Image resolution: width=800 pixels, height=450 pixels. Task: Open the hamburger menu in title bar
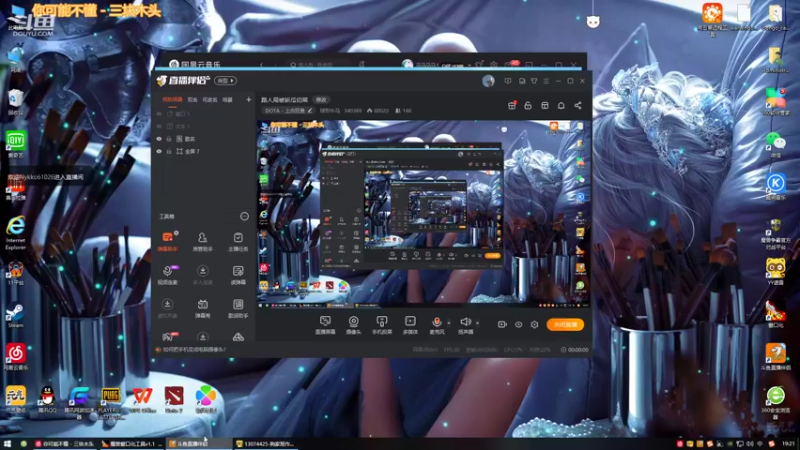[x=546, y=81]
